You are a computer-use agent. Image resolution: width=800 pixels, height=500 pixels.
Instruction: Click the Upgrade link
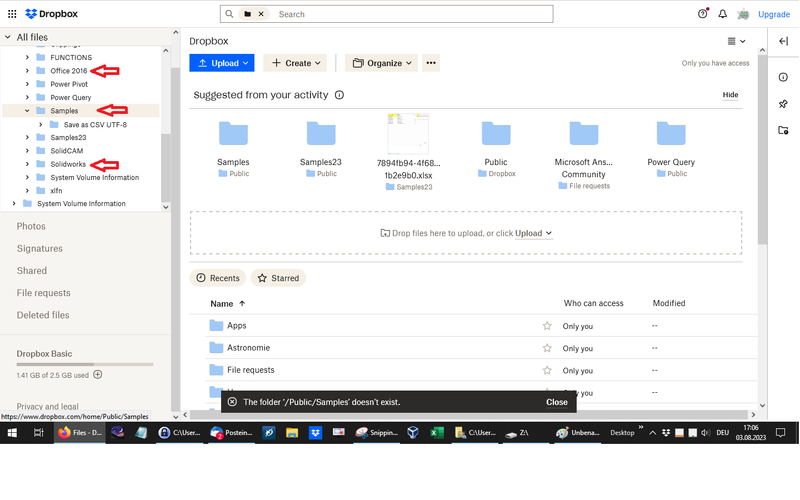[x=774, y=14]
